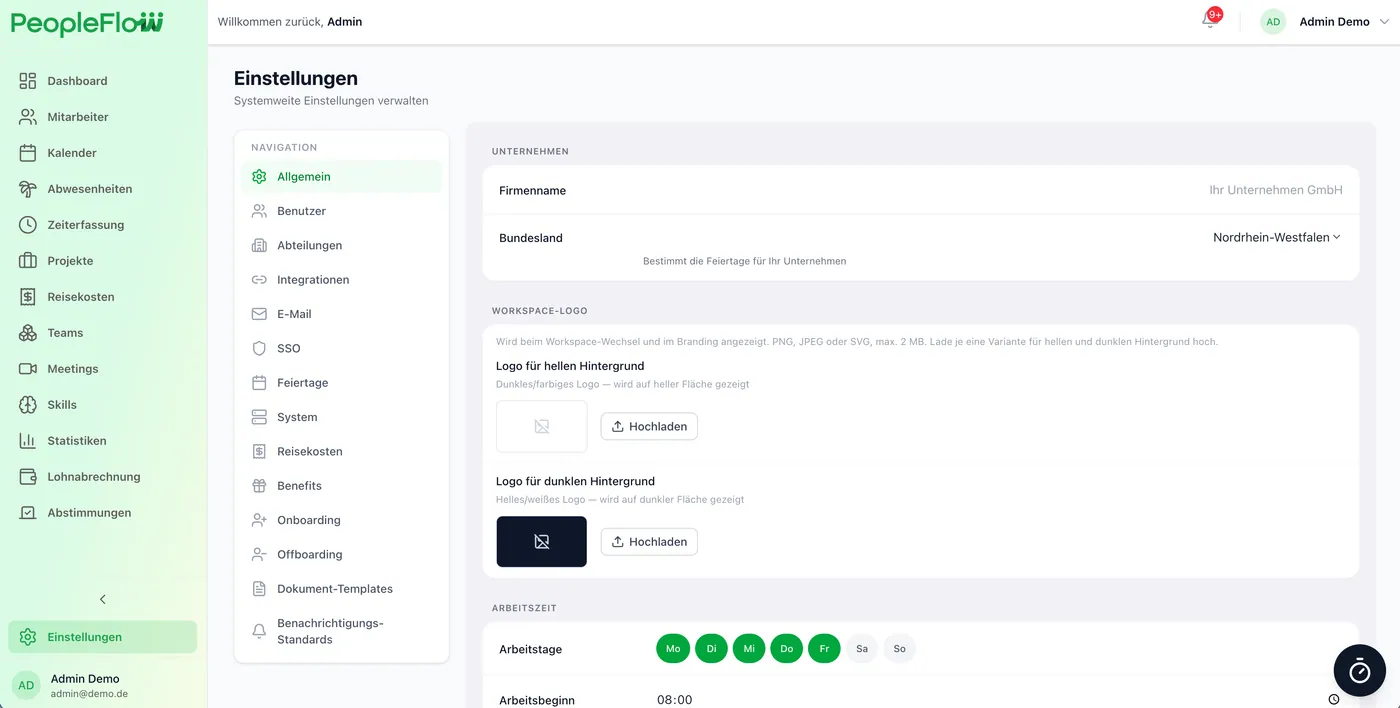
Task: Toggle Wednesday (Mi) working day
Action: pyautogui.click(x=749, y=649)
